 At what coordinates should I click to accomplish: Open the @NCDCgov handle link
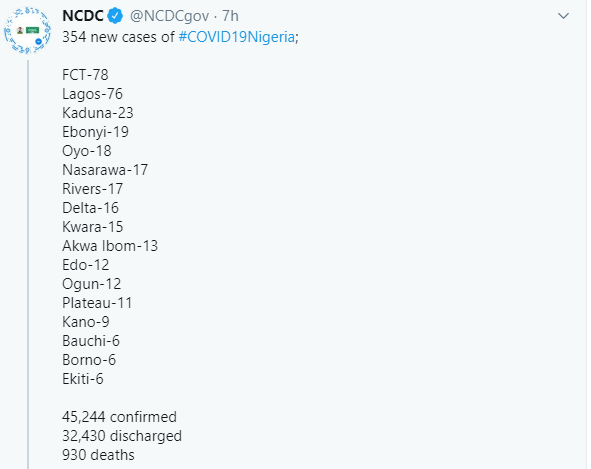tap(169, 16)
